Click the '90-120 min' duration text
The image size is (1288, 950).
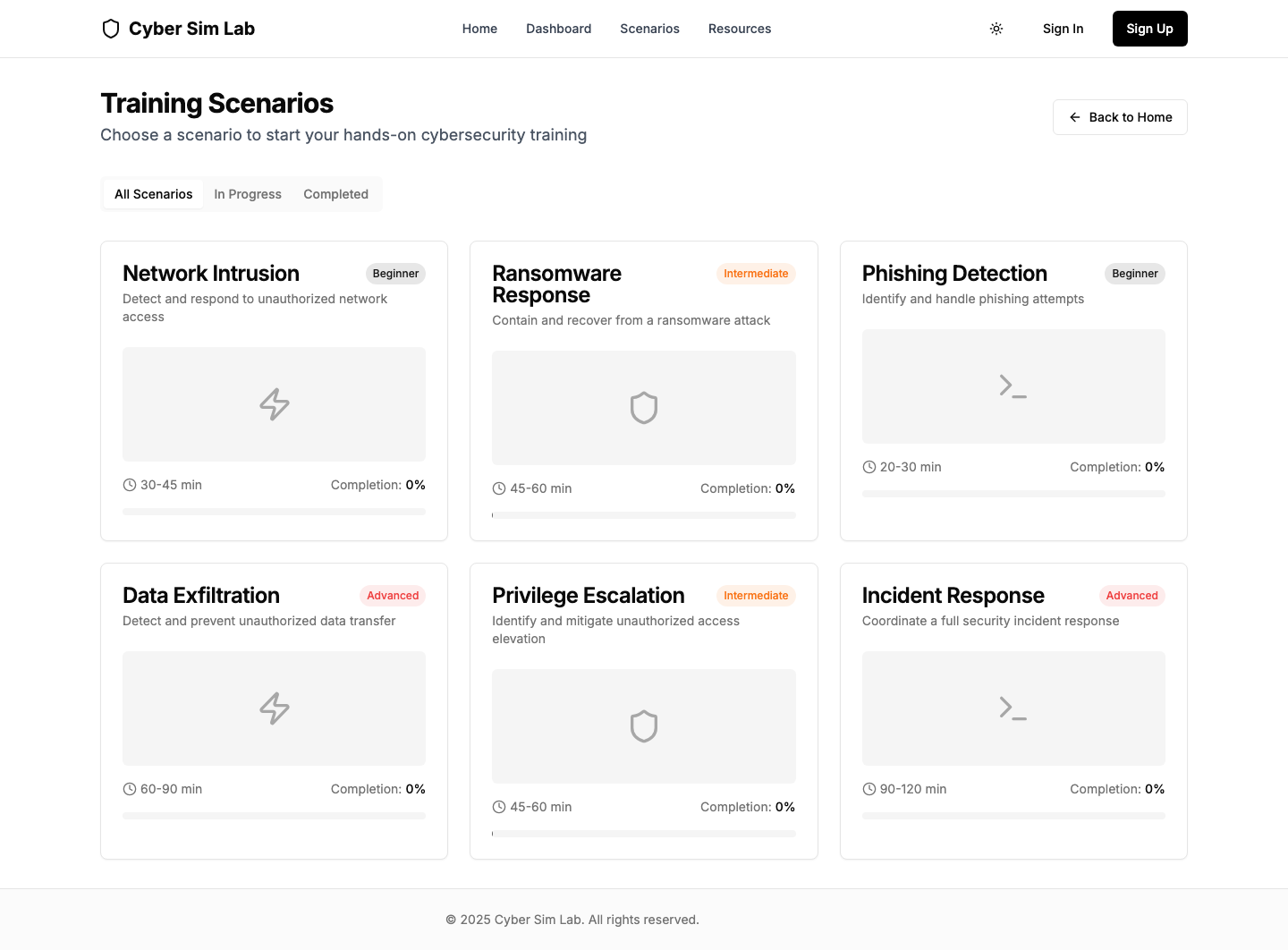913,789
